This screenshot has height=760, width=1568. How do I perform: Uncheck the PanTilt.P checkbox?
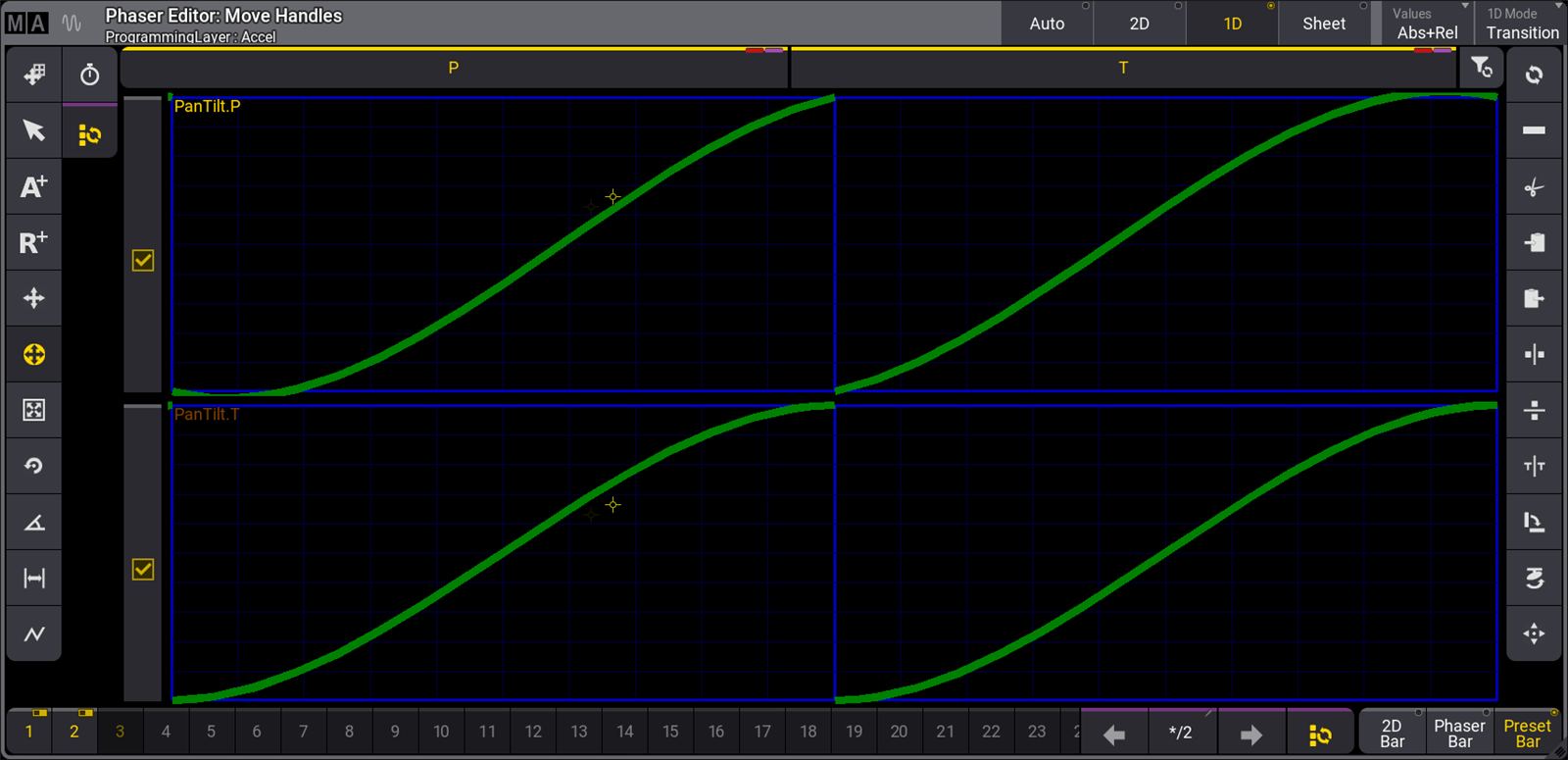pyautogui.click(x=143, y=260)
